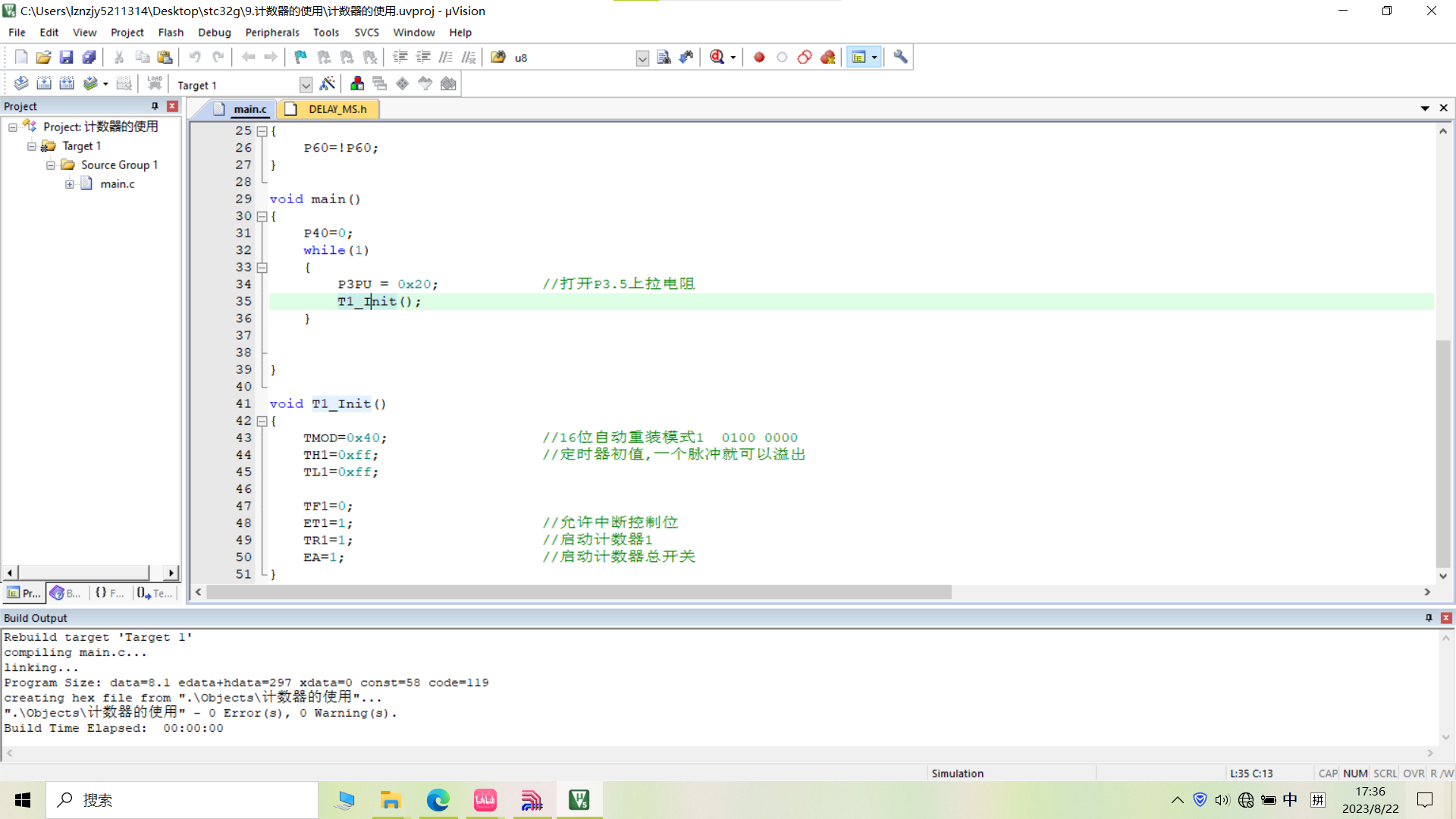Screen dimensions: 1456x819
Task: Open Options for Target magic wand icon
Action: pyautogui.click(x=328, y=83)
